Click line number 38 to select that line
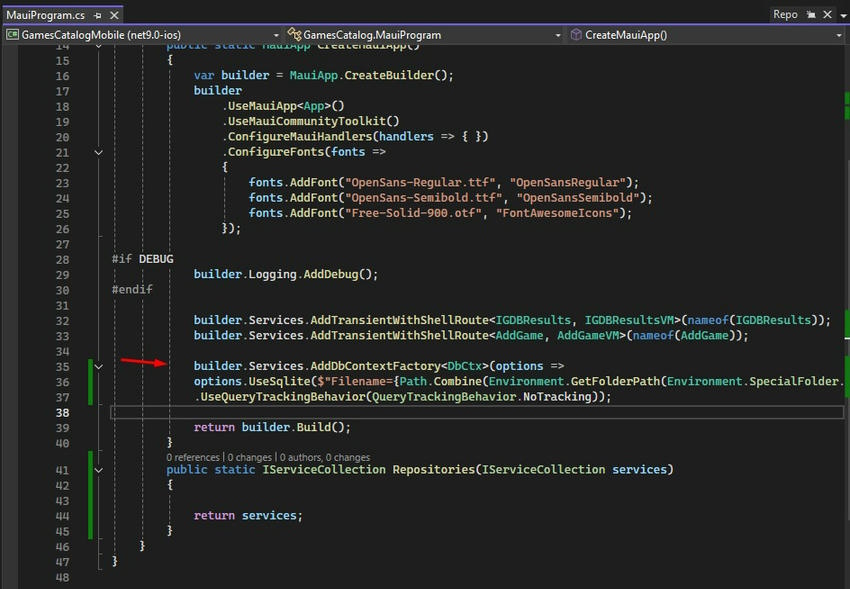 (x=62, y=412)
